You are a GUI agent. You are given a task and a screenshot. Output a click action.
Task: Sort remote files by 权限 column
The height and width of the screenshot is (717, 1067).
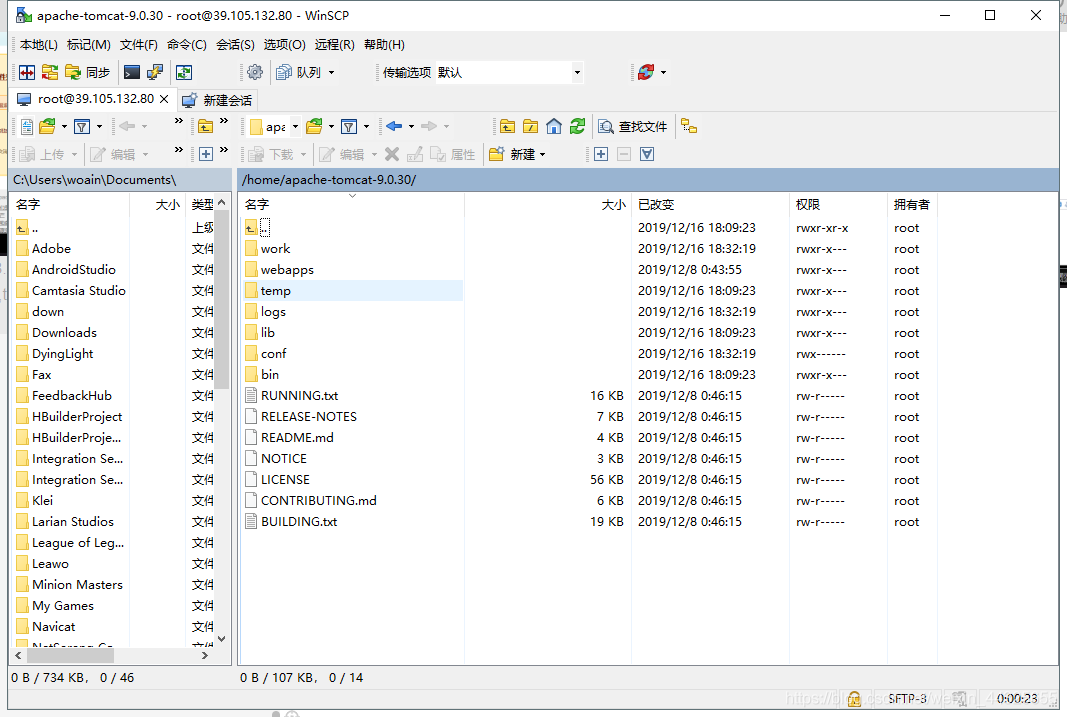838,205
